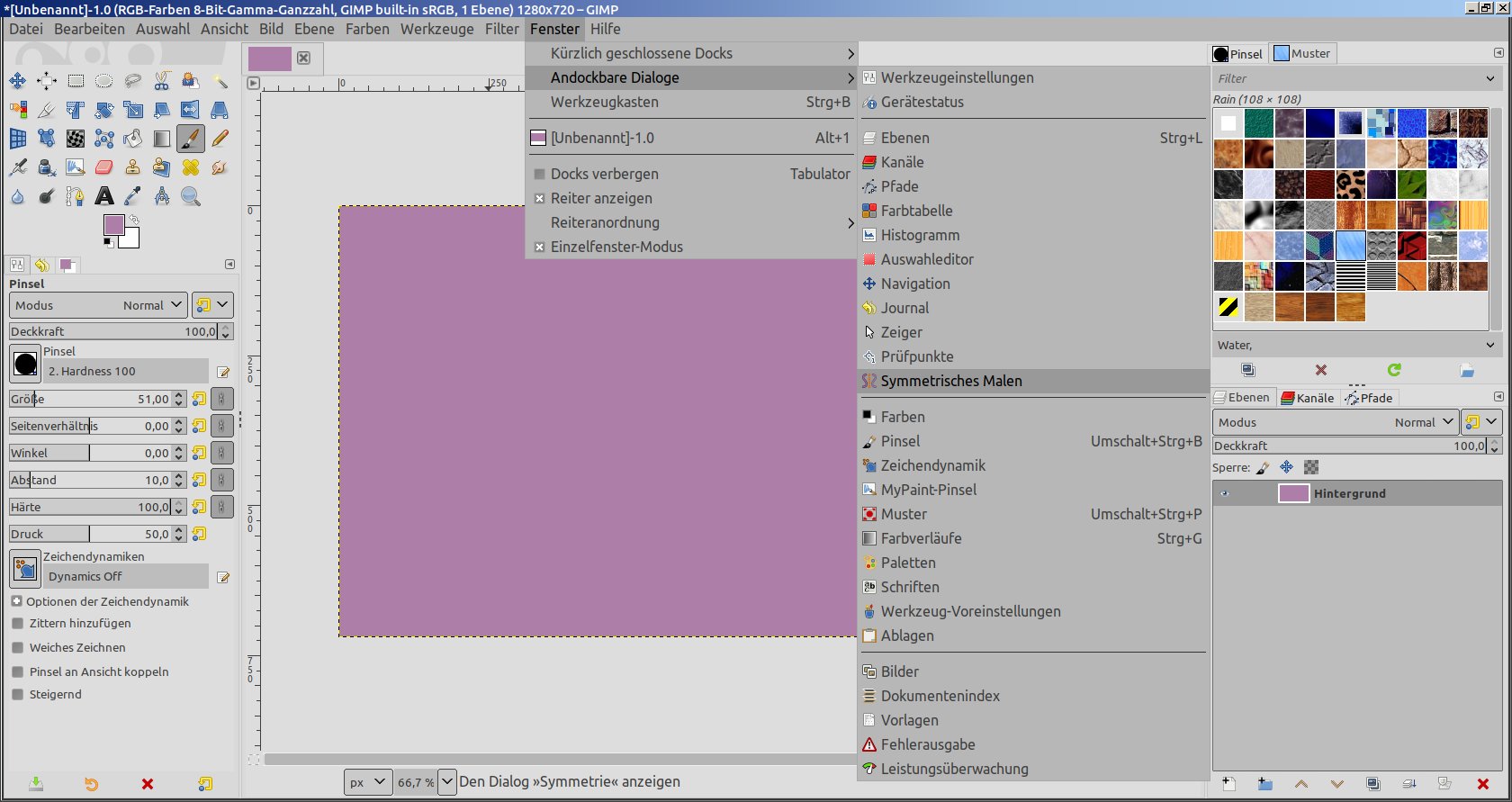Open the brush Modus dropdown in tool options
The height and width of the screenshot is (802, 1512).
(98, 305)
